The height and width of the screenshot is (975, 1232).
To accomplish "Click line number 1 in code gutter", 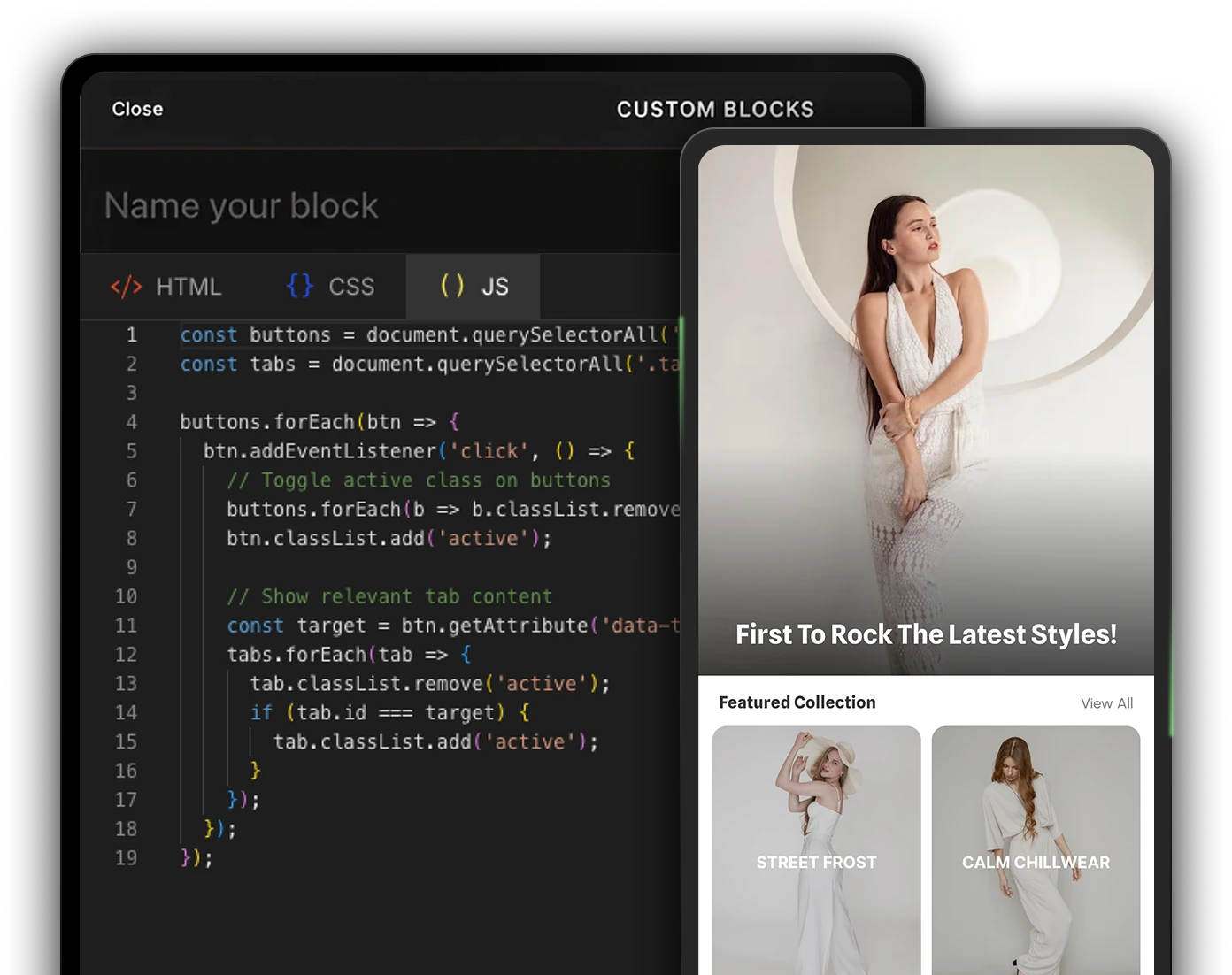I will click(x=131, y=335).
